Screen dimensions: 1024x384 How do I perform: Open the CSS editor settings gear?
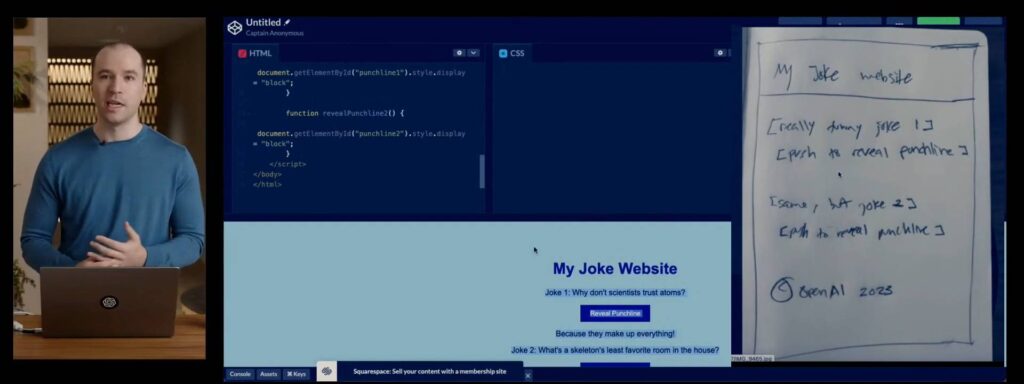pos(720,53)
